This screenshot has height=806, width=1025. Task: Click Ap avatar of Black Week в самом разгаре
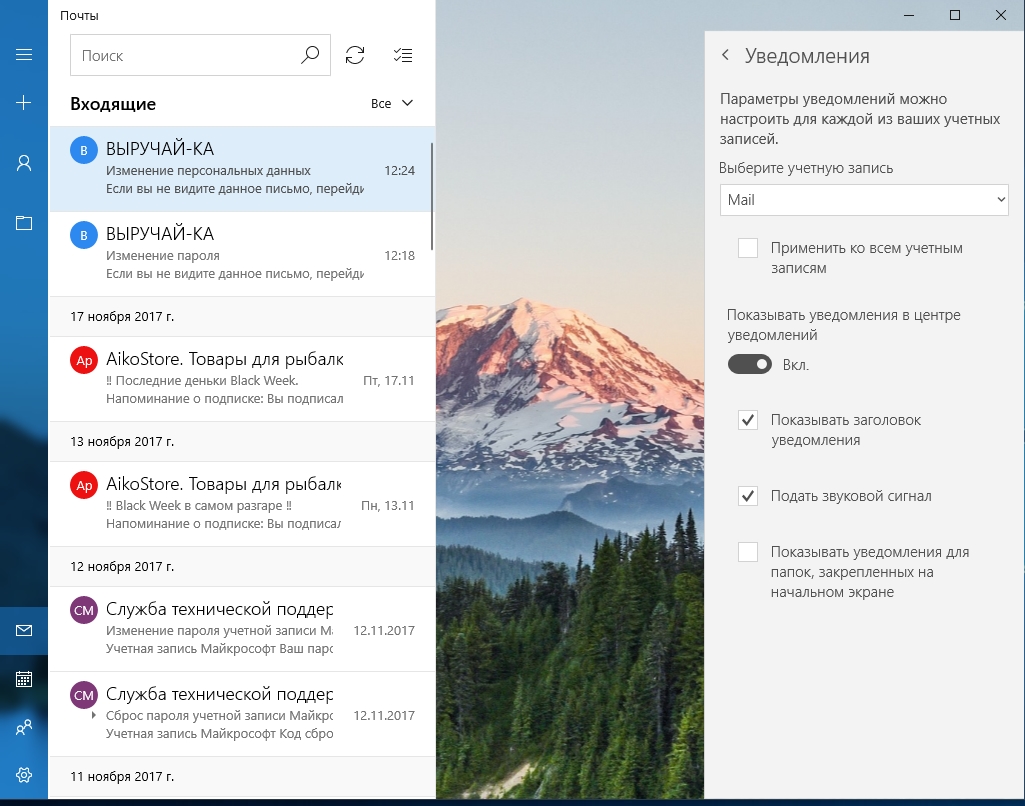click(84, 485)
